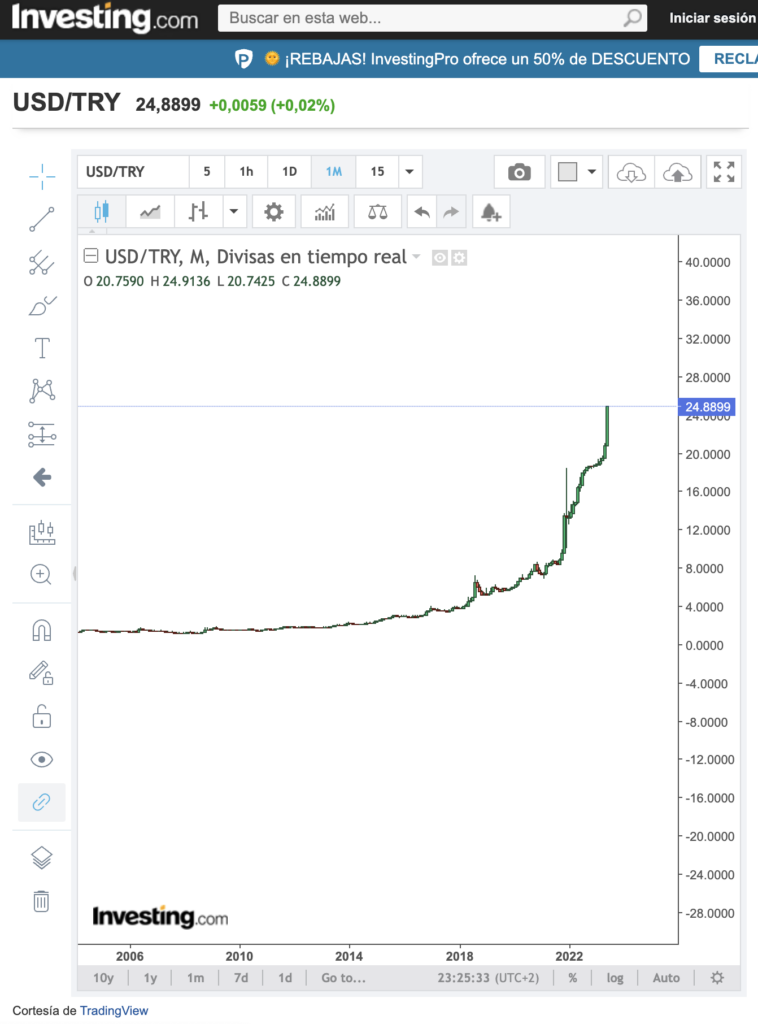Click the USD/TRY symbol input field
The width and height of the screenshot is (758, 1024).
point(133,172)
